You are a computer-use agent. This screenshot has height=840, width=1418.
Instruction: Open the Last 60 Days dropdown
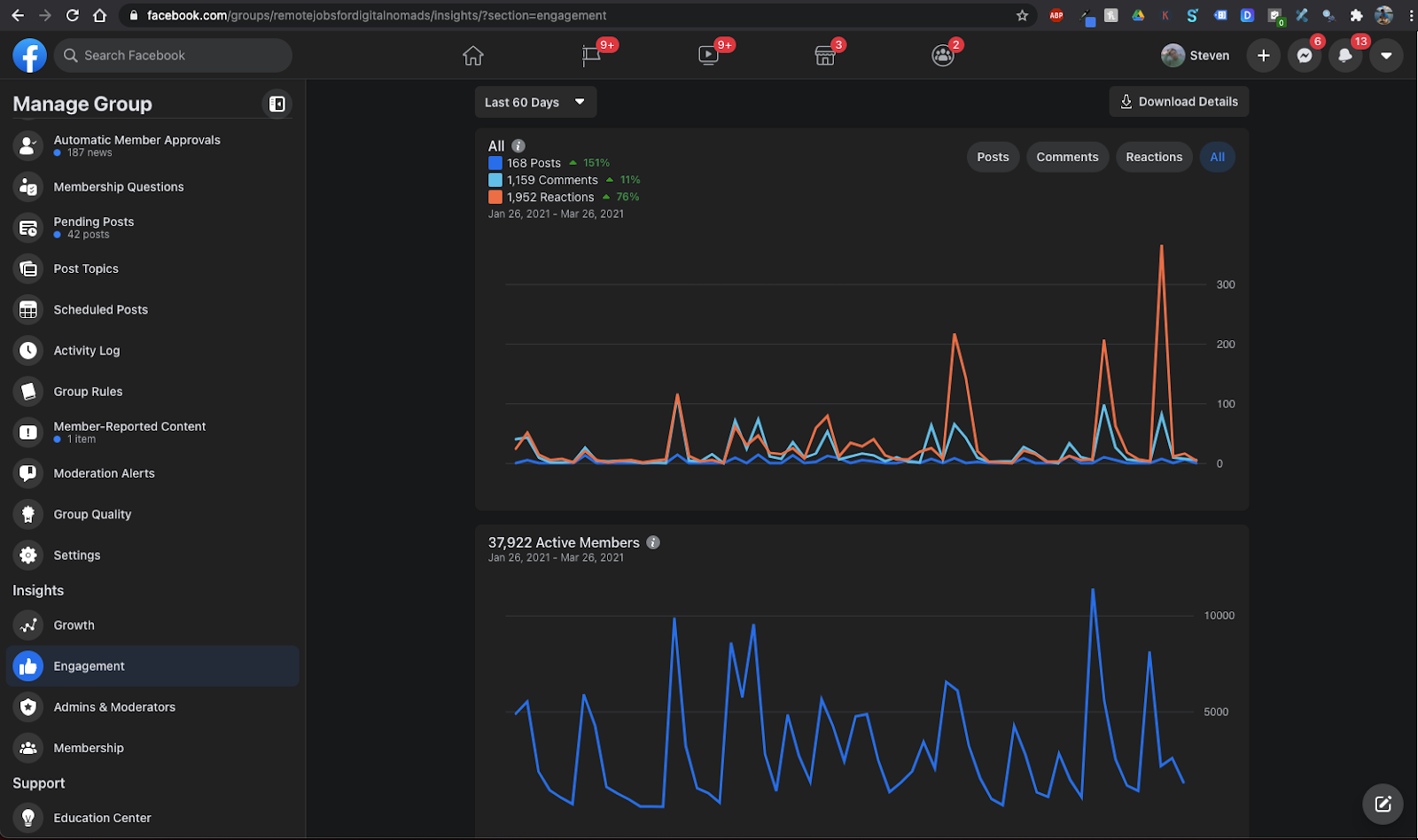(535, 102)
